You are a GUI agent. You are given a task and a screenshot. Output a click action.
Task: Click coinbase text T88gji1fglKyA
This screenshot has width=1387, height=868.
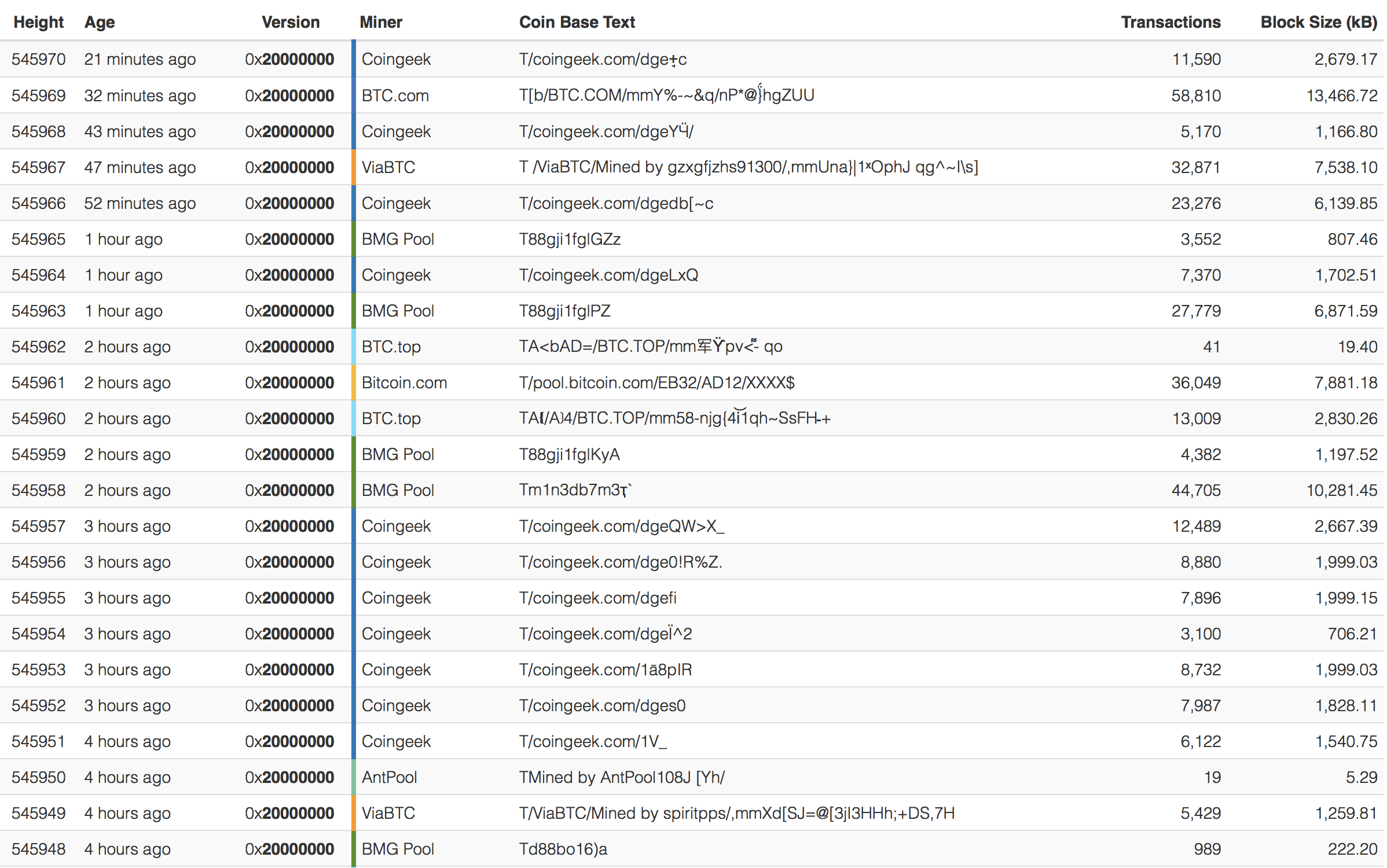[x=570, y=454]
